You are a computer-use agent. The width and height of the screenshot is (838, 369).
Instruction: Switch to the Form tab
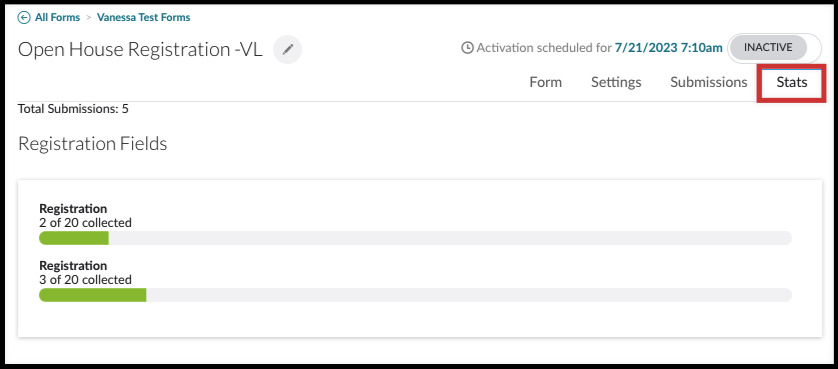(545, 82)
